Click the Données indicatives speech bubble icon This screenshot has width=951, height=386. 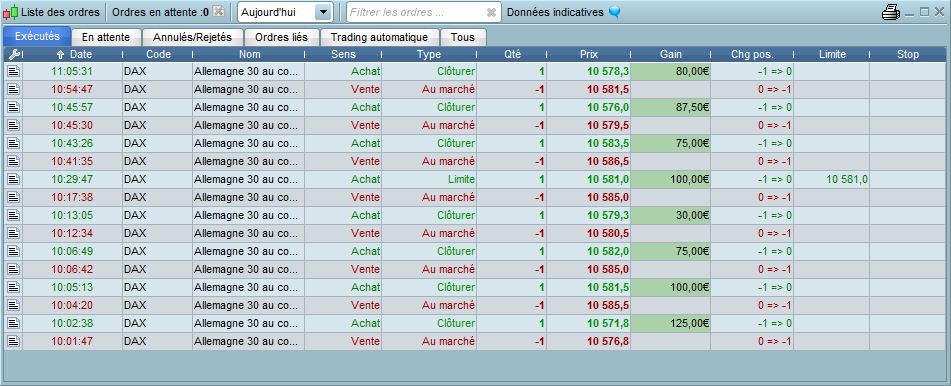click(614, 12)
